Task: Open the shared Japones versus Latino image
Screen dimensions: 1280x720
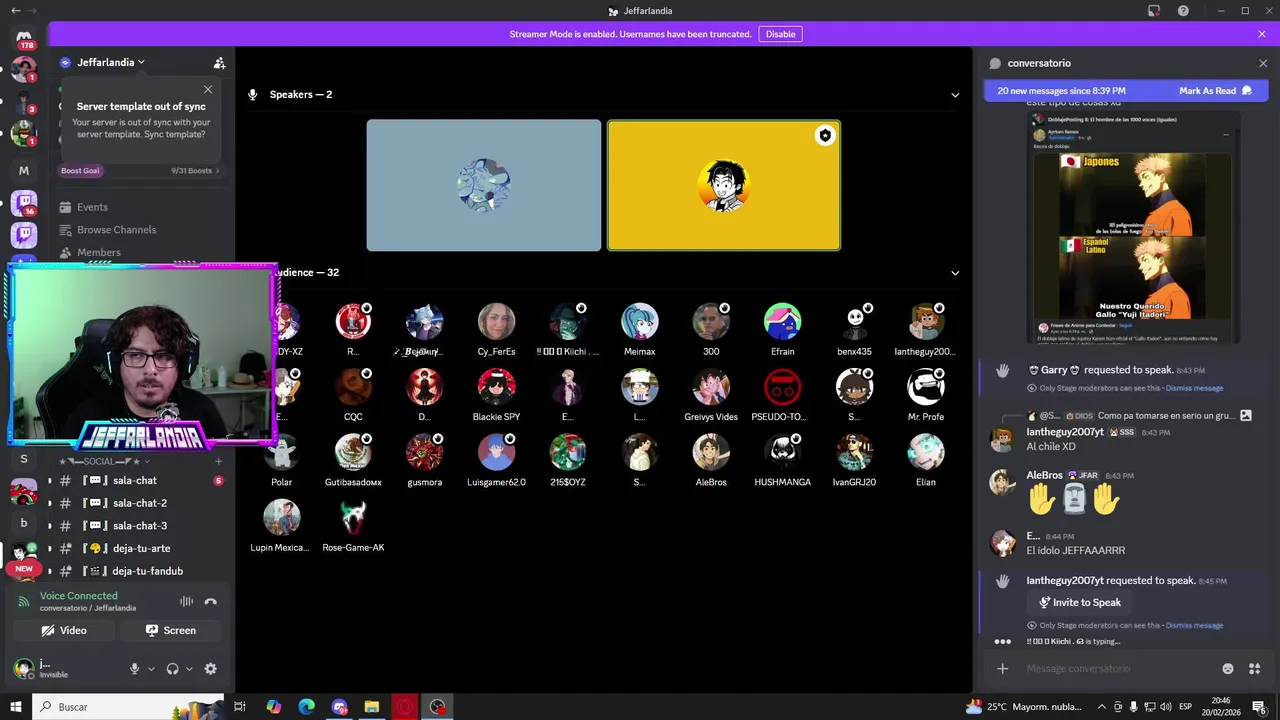Action: point(1133,229)
